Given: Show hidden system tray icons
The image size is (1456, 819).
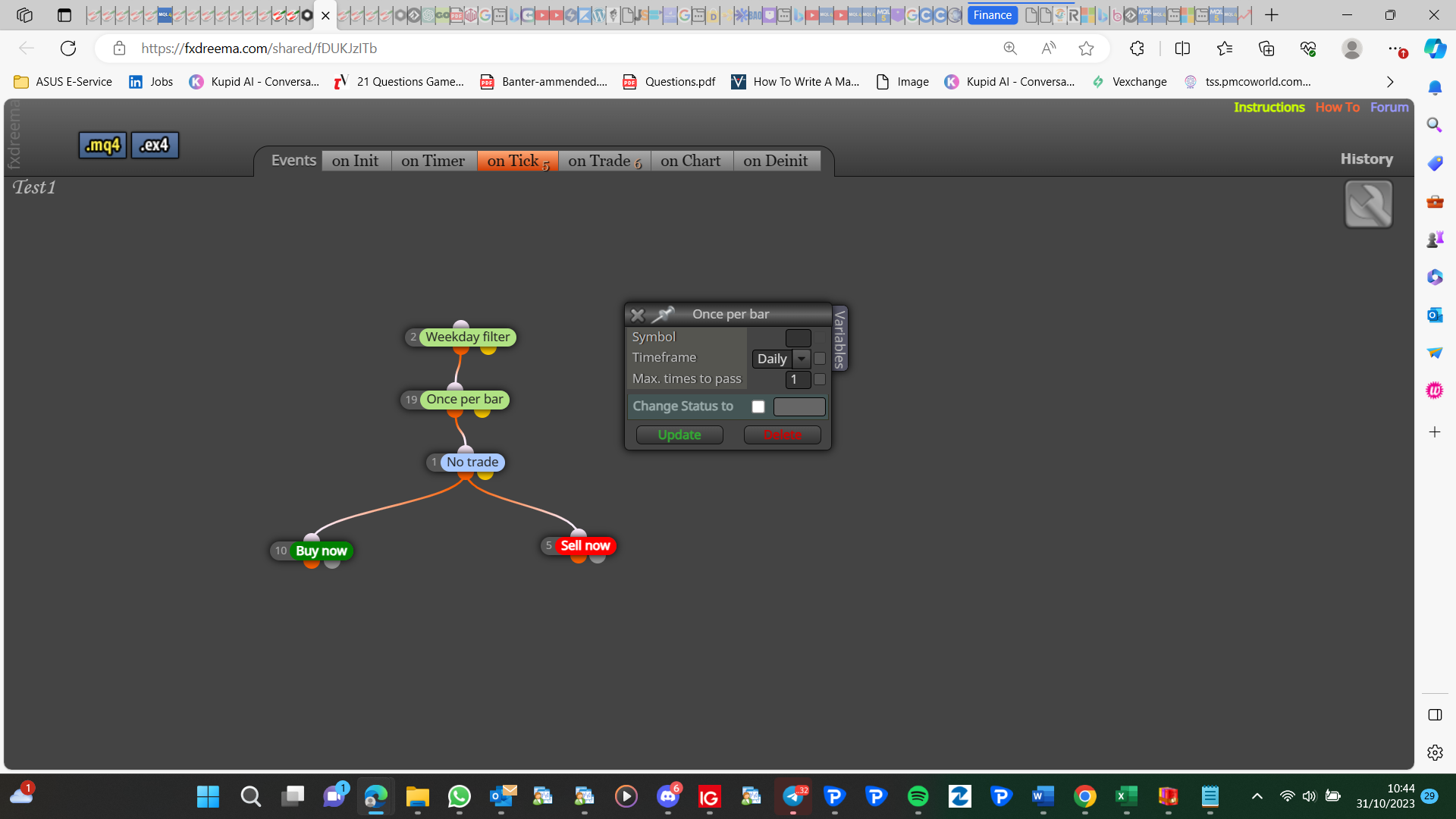Looking at the screenshot, I should [x=1257, y=796].
